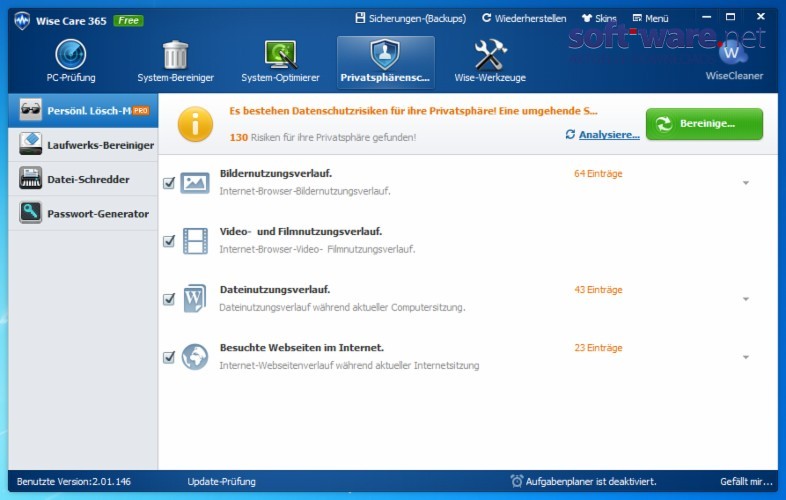Click the yellow info warning icon

195,124
